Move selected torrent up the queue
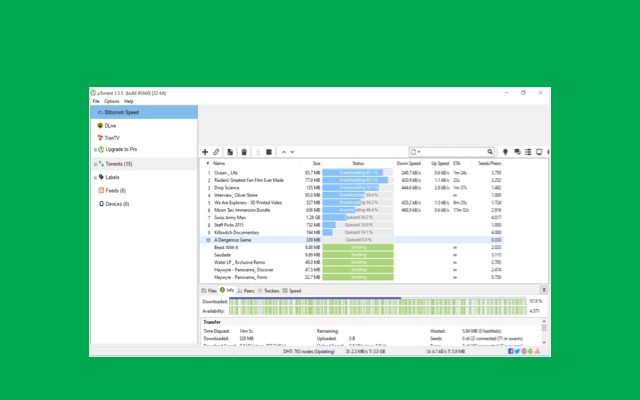This screenshot has height=400, width=640. click(x=284, y=152)
